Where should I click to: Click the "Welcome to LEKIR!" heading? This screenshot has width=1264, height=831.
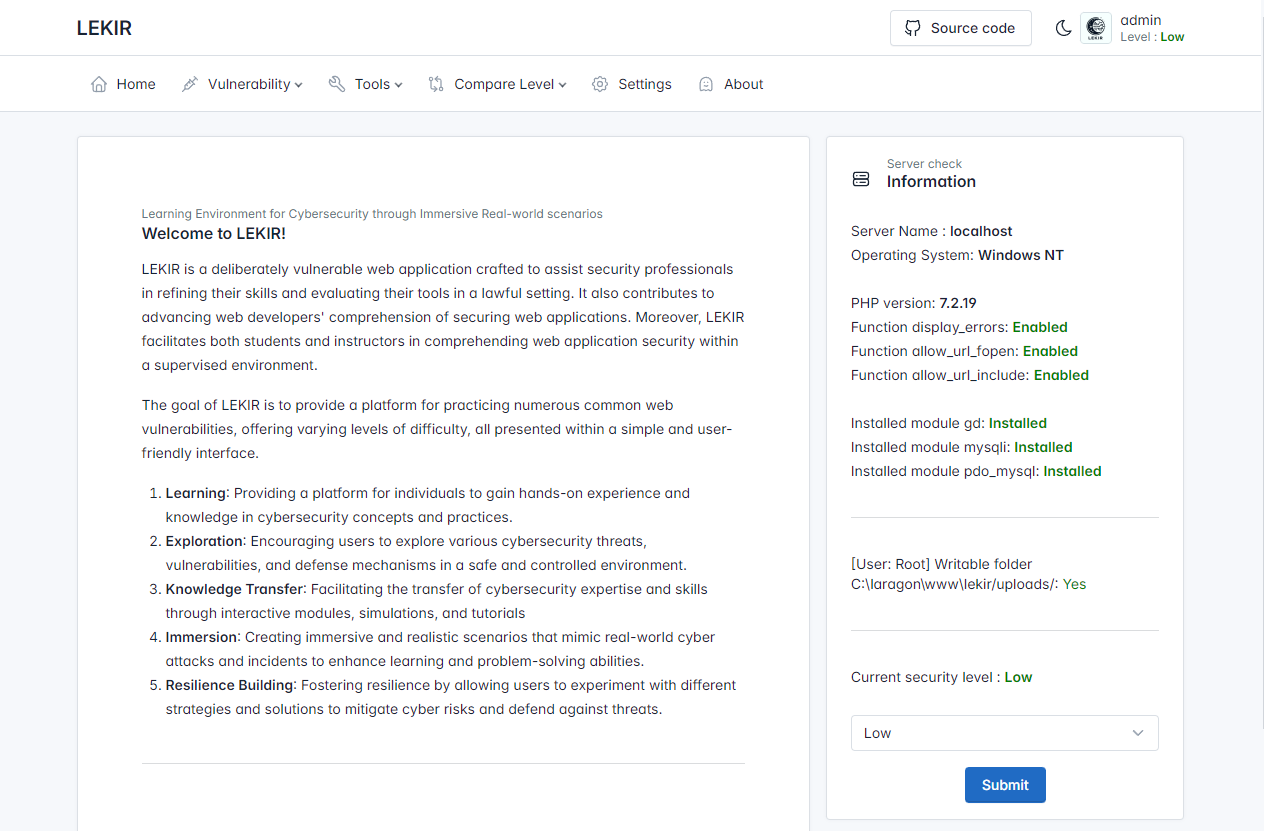pyautogui.click(x=214, y=234)
